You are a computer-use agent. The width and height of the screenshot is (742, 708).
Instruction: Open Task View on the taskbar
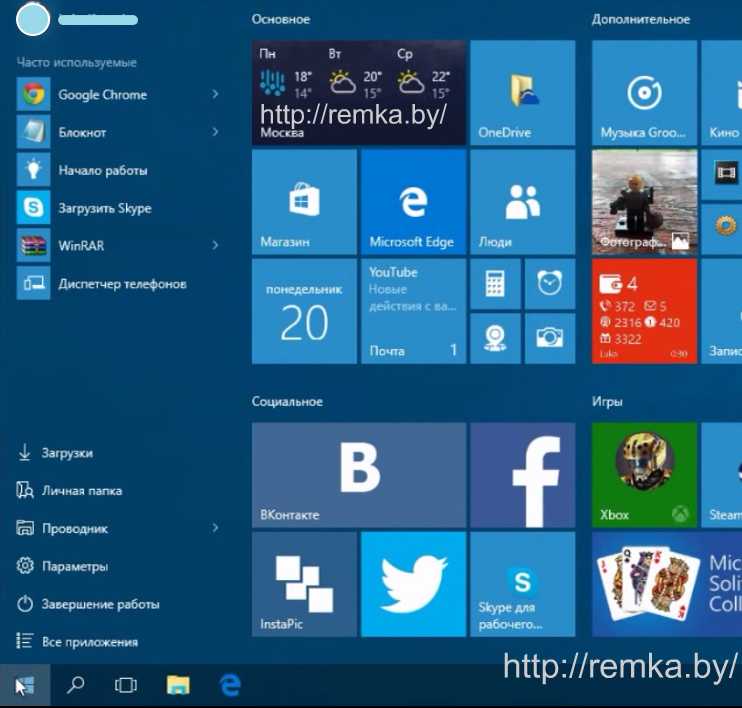click(126, 685)
